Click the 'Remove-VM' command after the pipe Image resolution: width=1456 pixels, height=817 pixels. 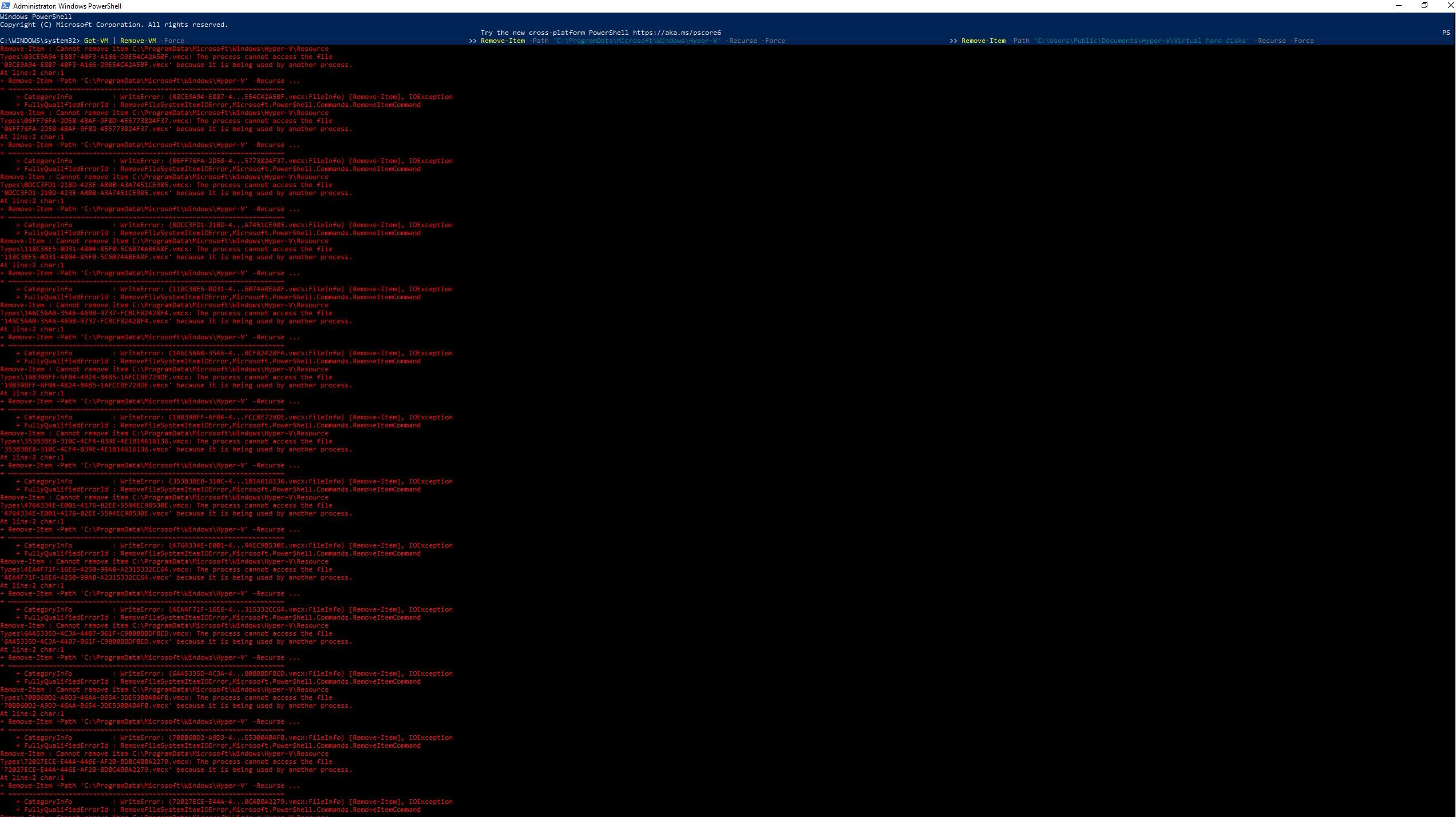tap(138, 41)
